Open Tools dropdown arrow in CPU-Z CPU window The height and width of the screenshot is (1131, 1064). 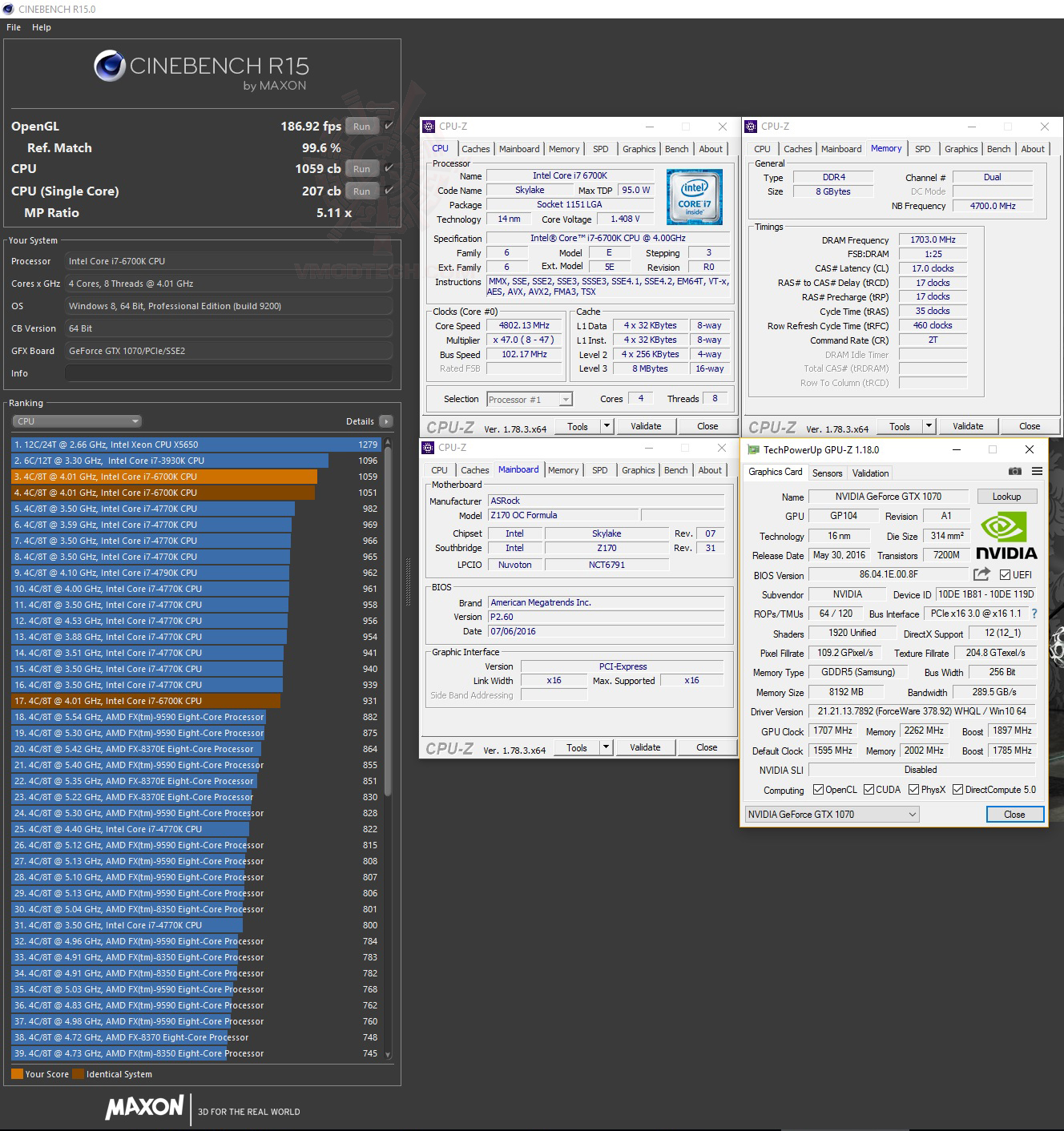click(607, 426)
